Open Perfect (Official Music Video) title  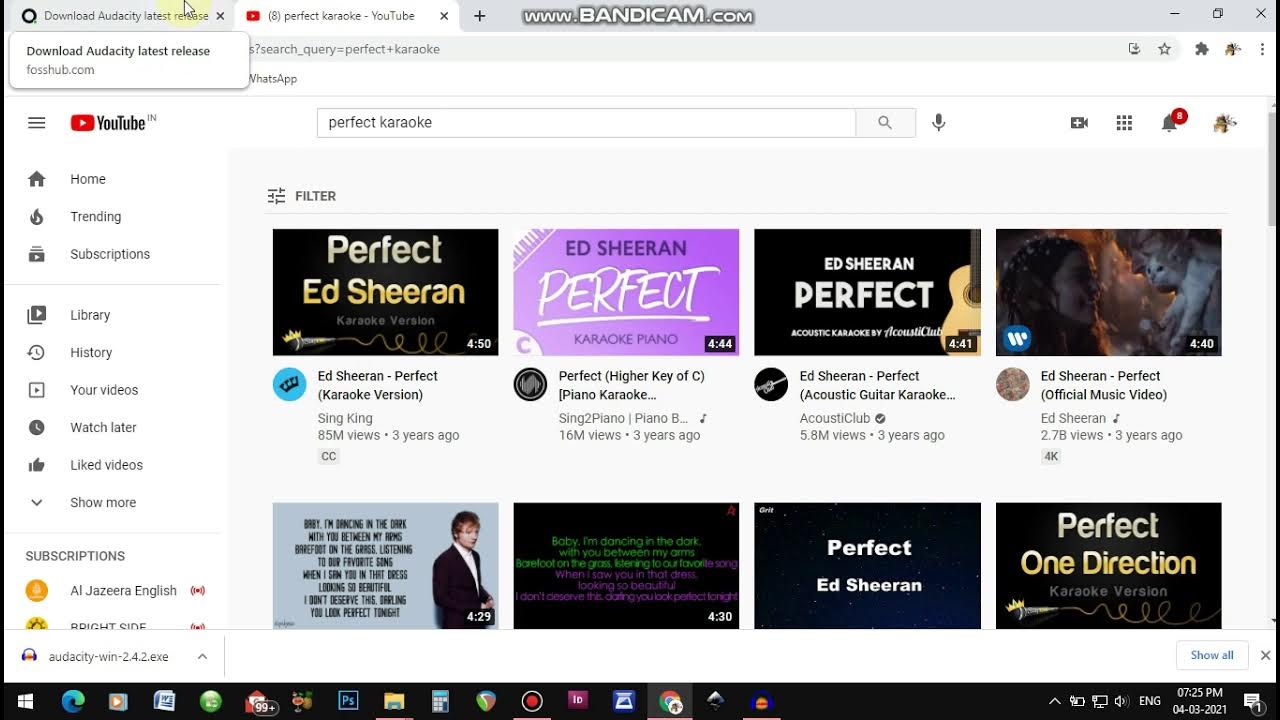pyautogui.click(x=1104, y=385)
